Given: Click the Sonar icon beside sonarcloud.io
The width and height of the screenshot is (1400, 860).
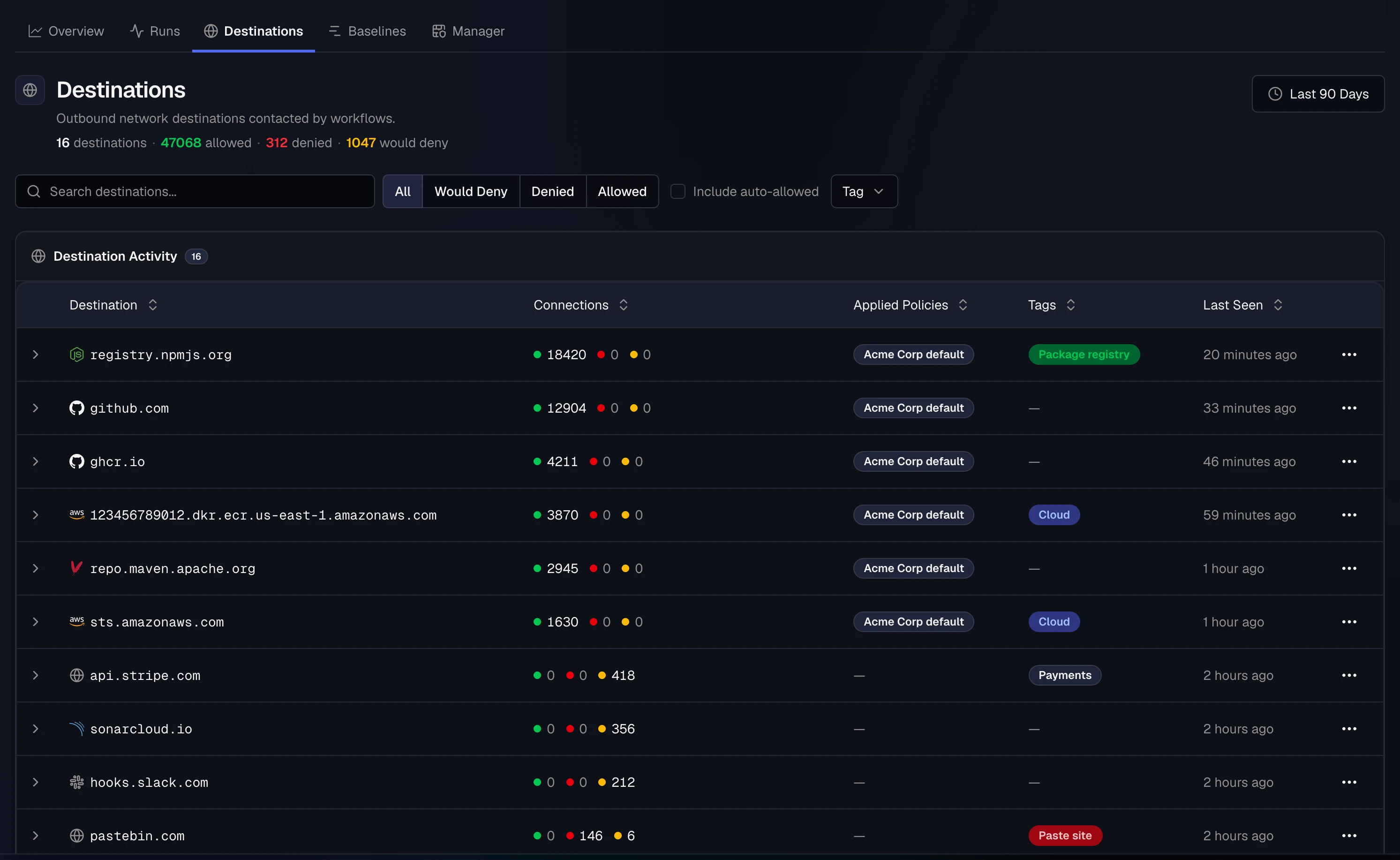Looking at the screenshot, I should (x=77, y=729).
